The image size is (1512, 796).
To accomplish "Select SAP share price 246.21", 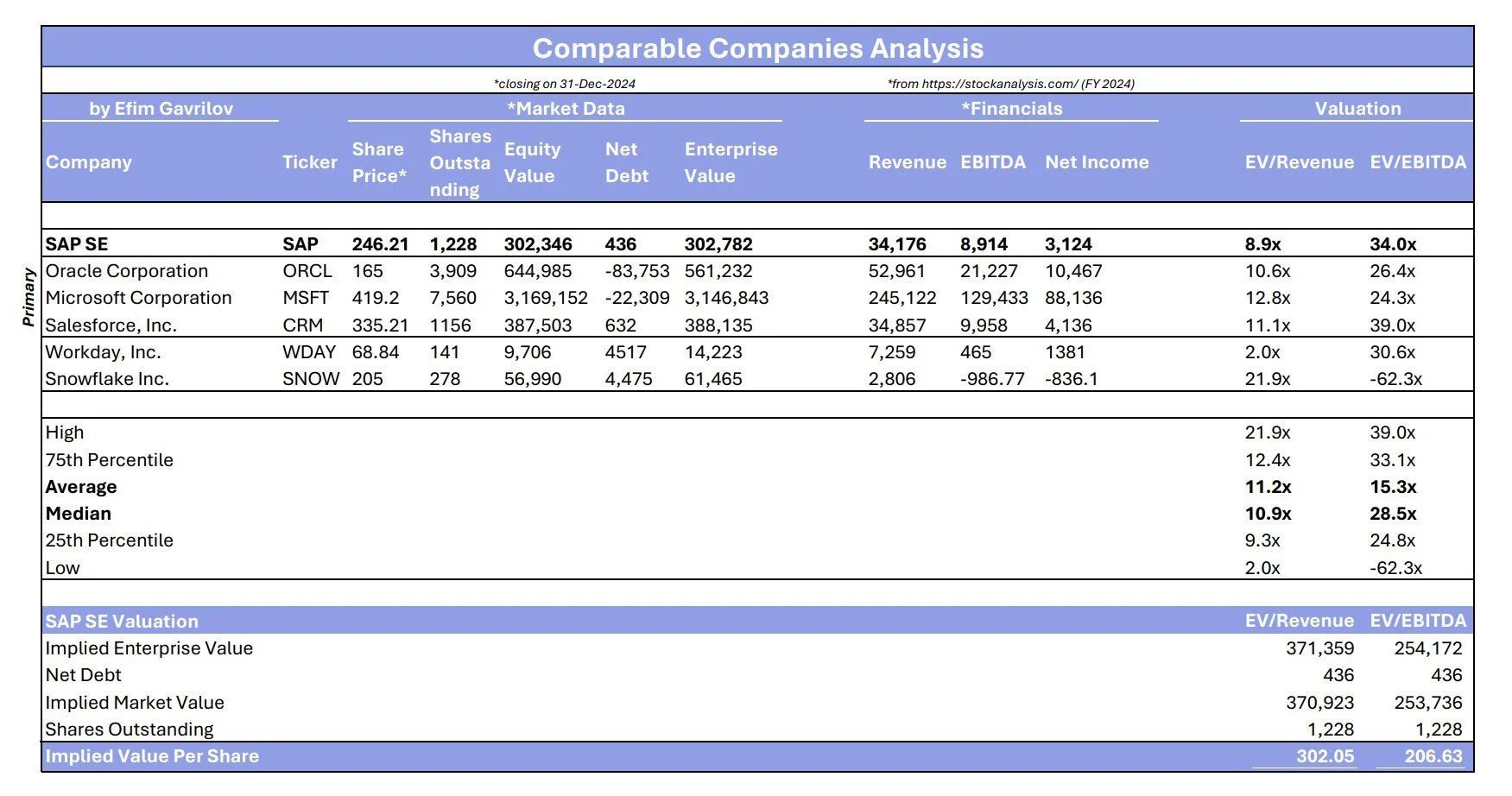I will 380,244.
